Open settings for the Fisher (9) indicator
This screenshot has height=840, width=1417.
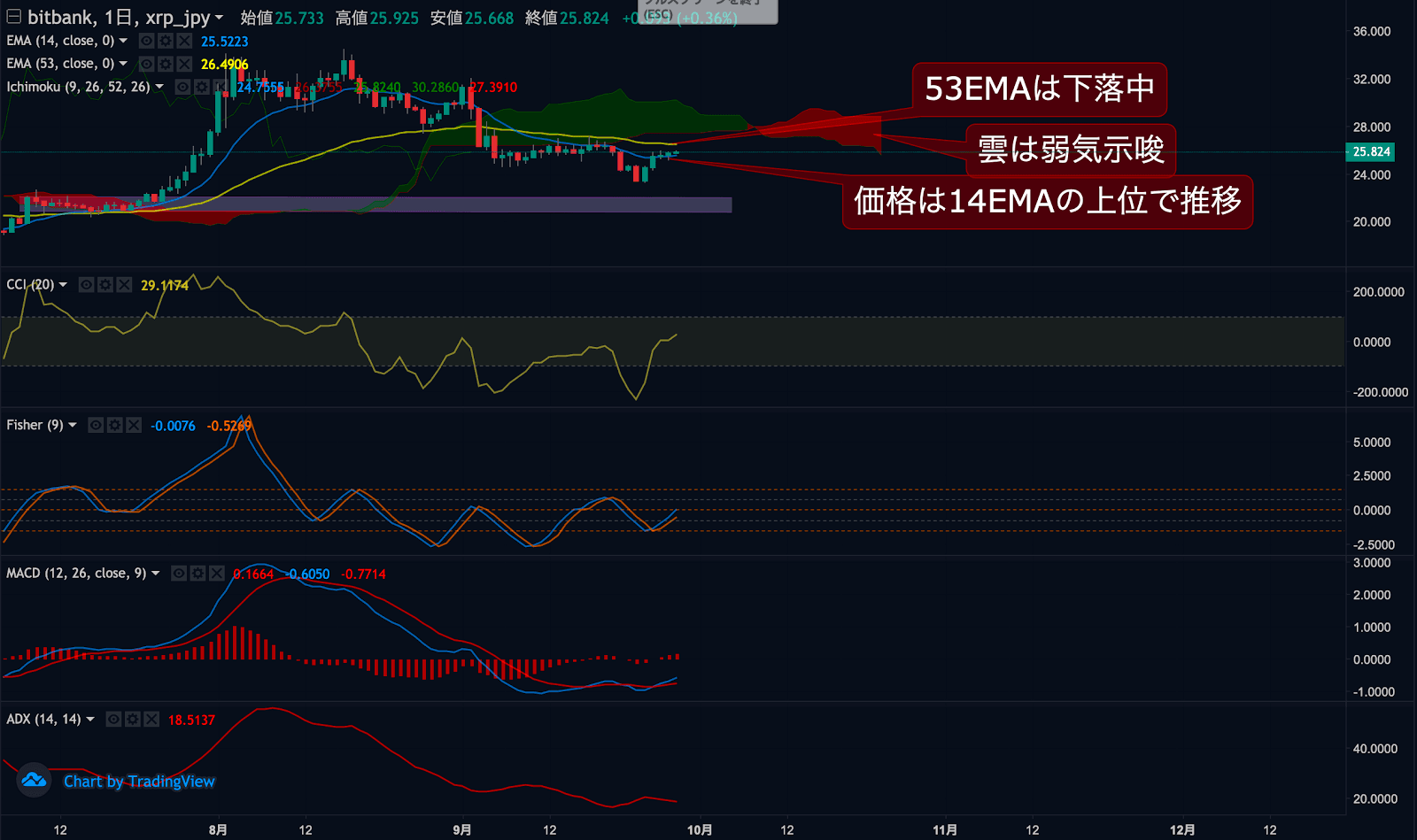pyautogui.click(x=114, y=425)
